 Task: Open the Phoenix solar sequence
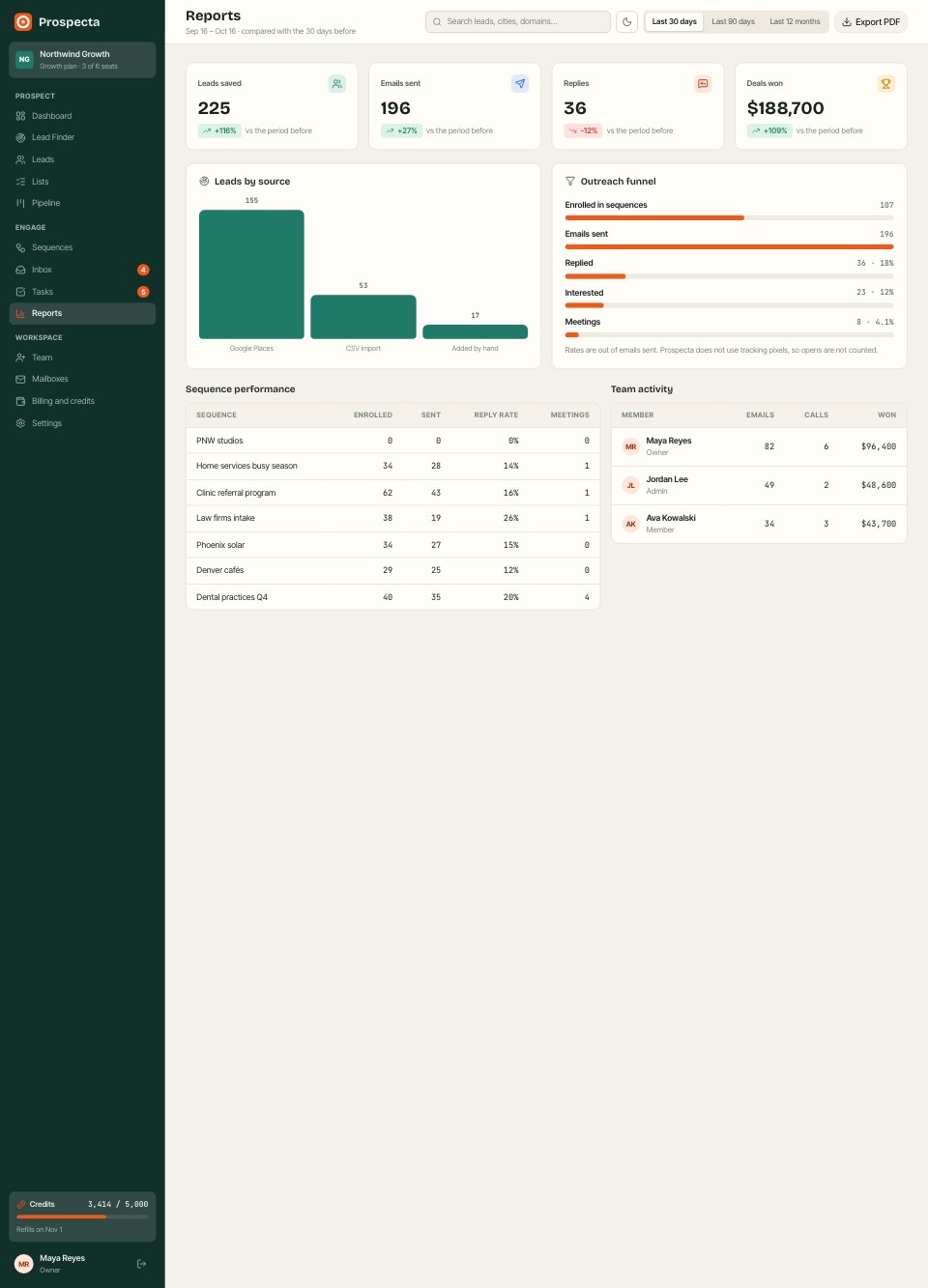tap(392, 545)
